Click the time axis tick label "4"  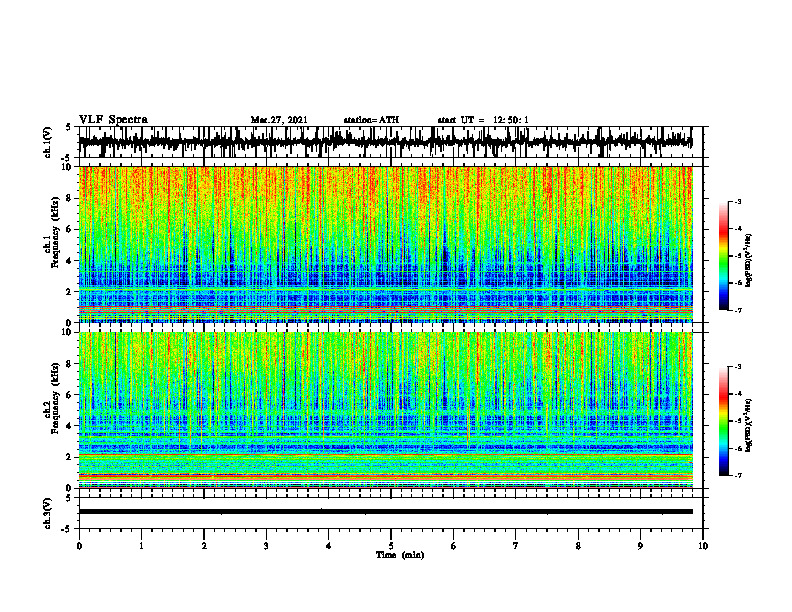(x=329, y=546)
